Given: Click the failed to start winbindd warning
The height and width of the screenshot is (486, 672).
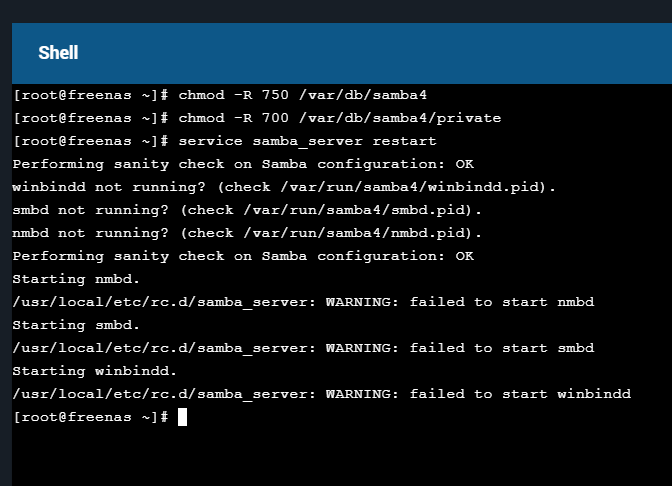Looking at the screenshot, I should [x=478, y=394].
